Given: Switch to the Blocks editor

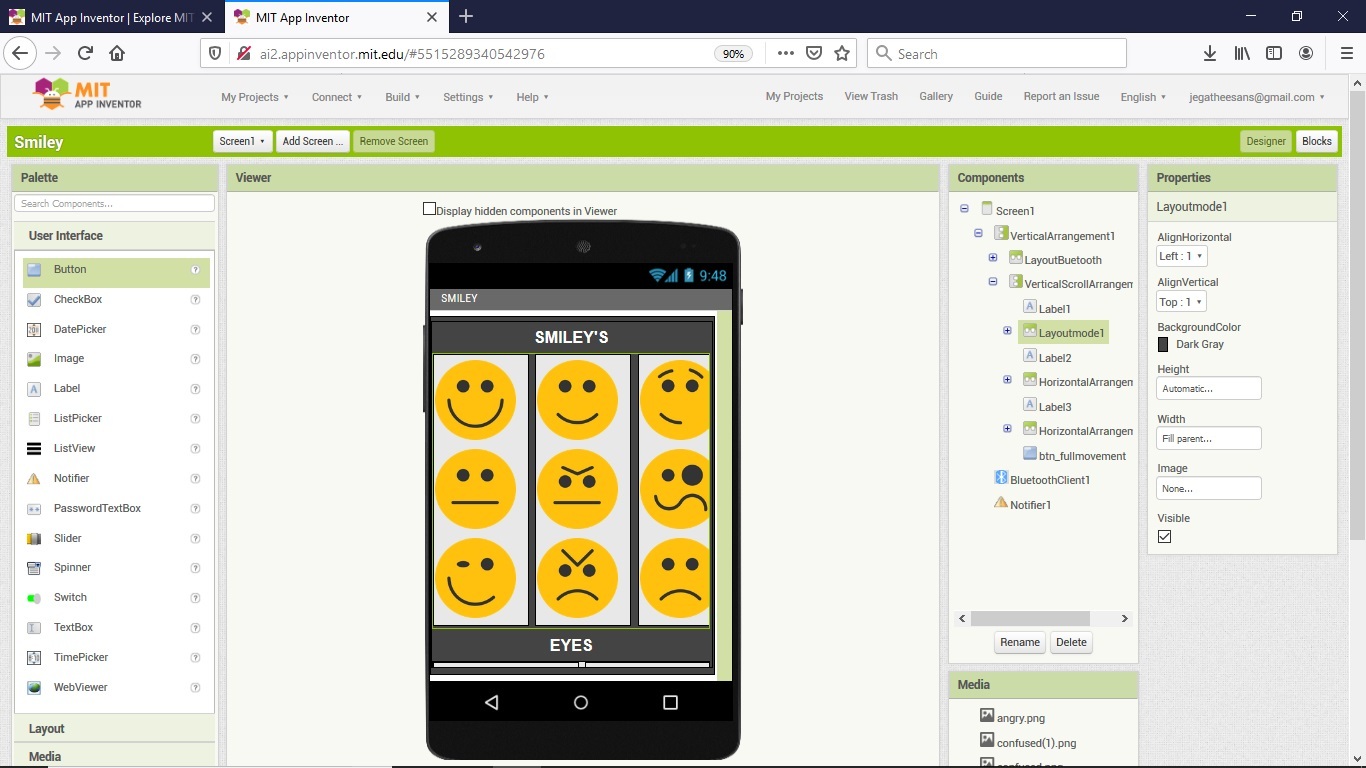Looking at the screenshot, I should [x=1317, y=141].
